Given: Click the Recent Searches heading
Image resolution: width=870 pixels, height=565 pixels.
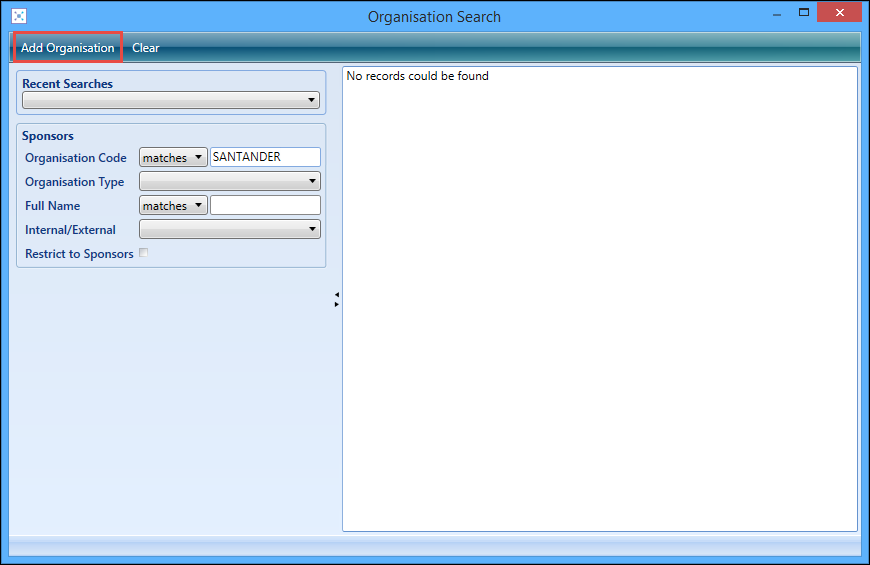Looking at the screenshot, I should click(x=67, y=84).
